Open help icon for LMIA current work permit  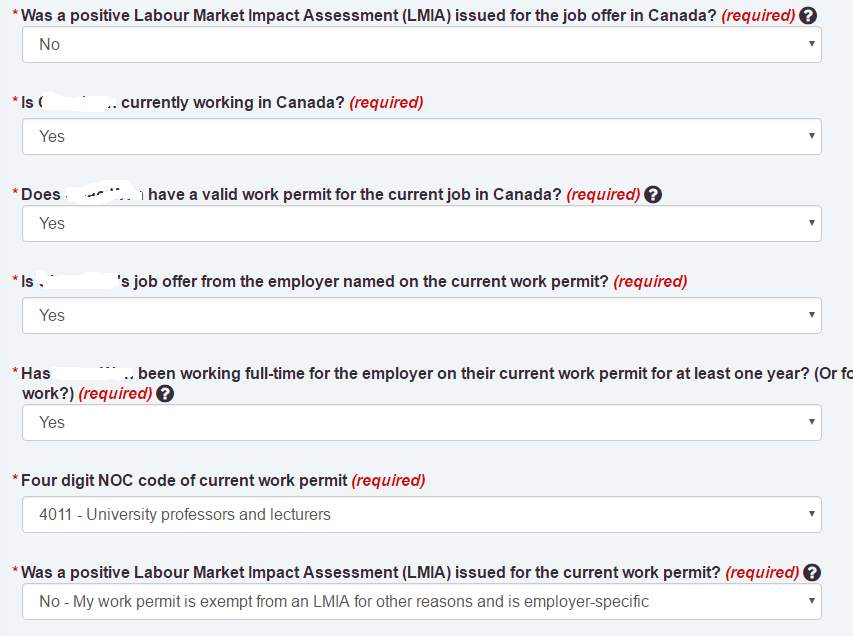pos(812,573)
